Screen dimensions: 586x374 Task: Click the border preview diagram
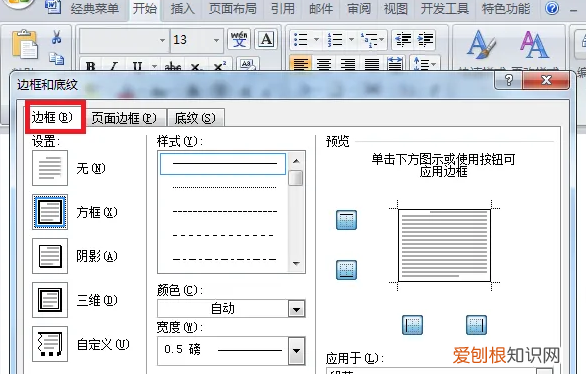click(444, 245)
